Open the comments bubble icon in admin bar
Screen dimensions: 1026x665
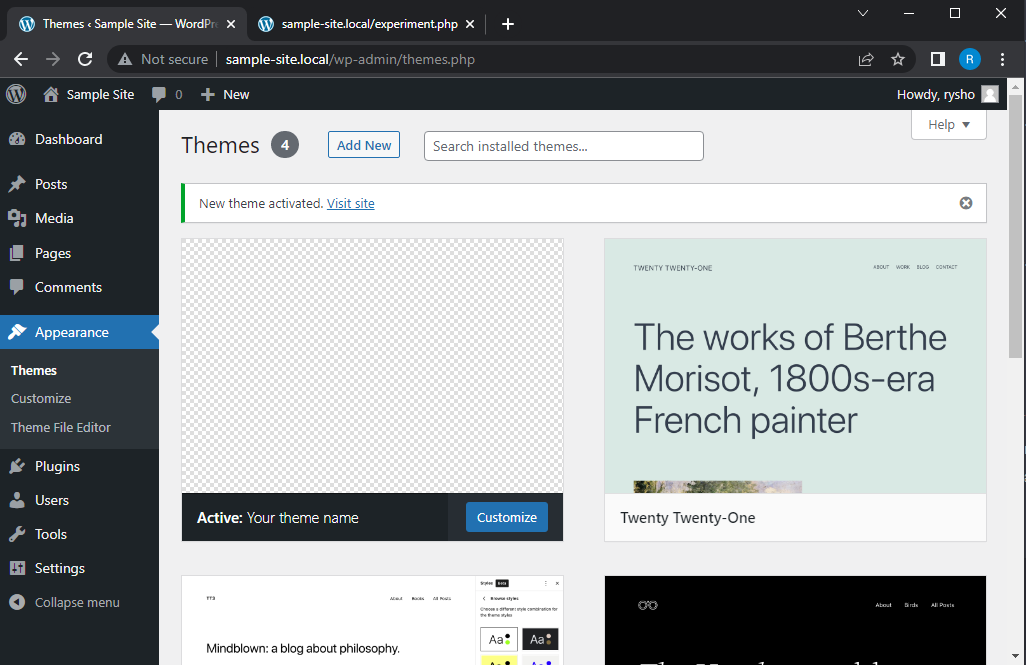pyautogui.click(x=159, y=94)
